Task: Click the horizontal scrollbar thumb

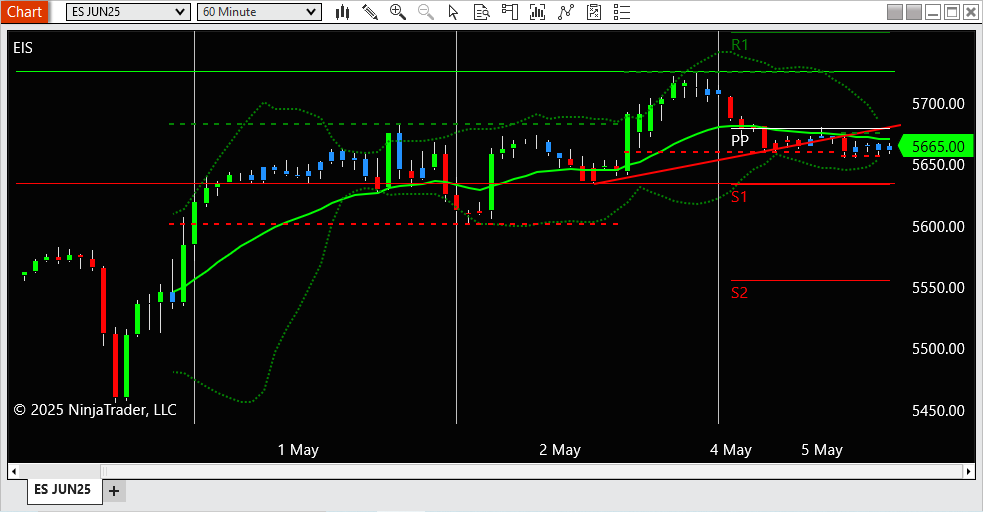Action: coord(532,471)
